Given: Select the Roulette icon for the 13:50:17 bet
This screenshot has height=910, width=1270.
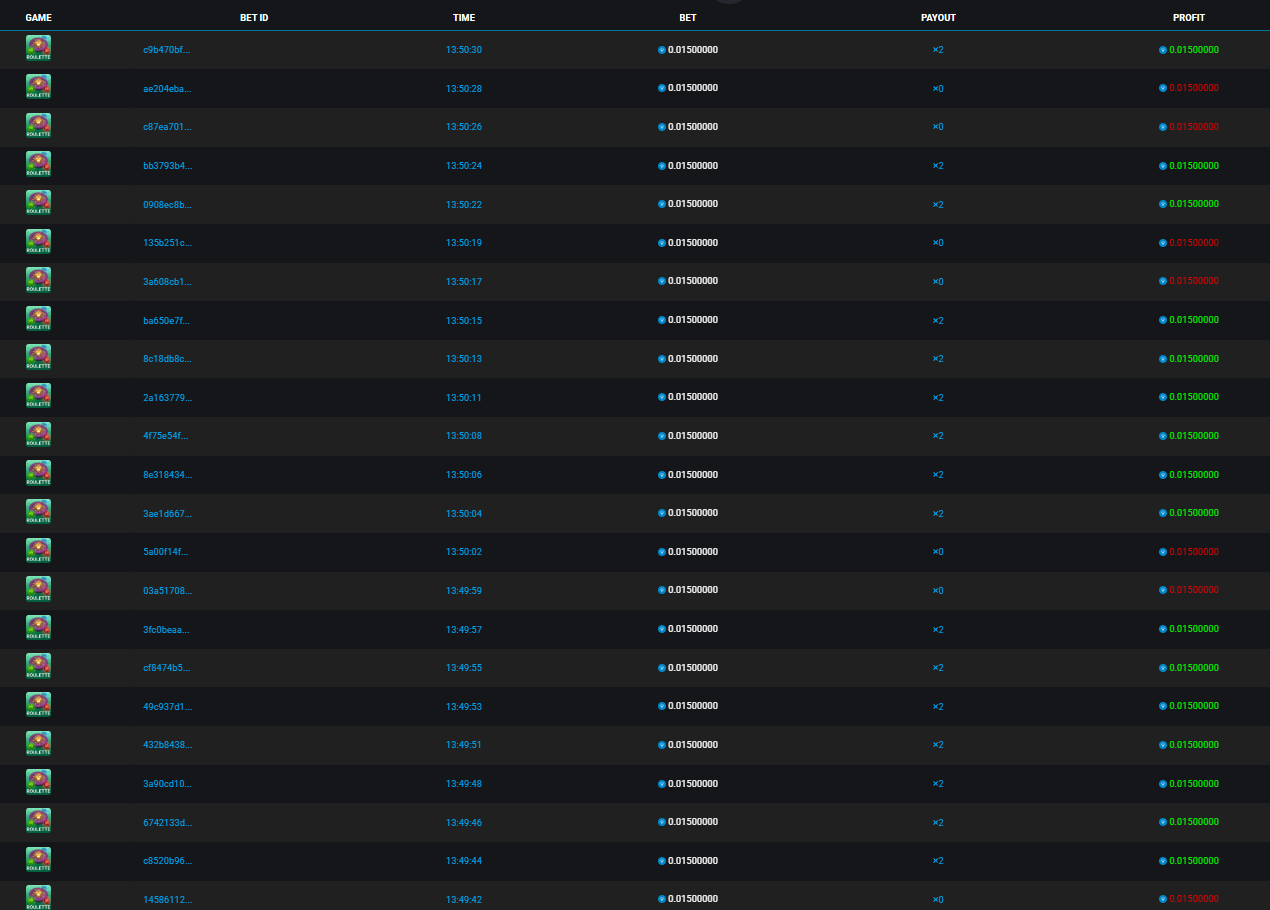Looking at the screenshot, I should point(38,281).
